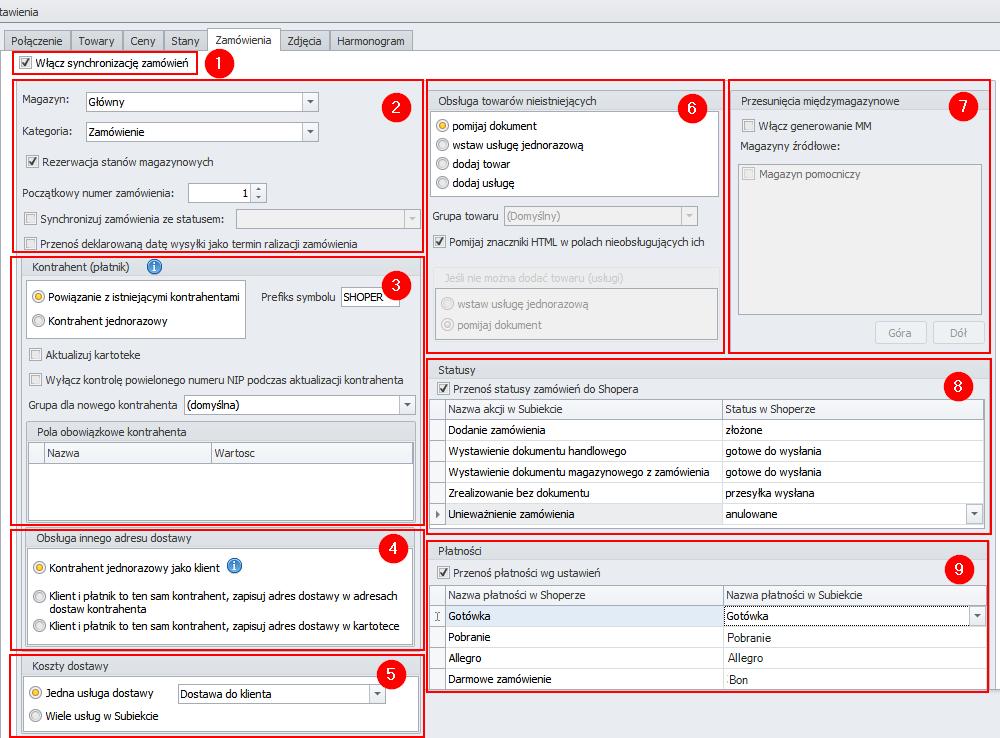Open the order status sync dropdown
The height and width of the screenshot is (738, 1000).
pos(412,219)
